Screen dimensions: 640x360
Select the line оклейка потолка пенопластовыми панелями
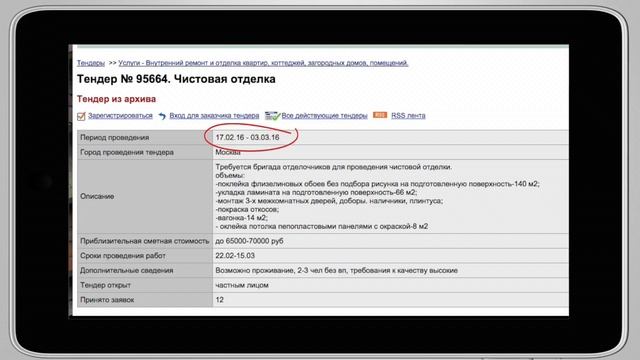[322, 227]
